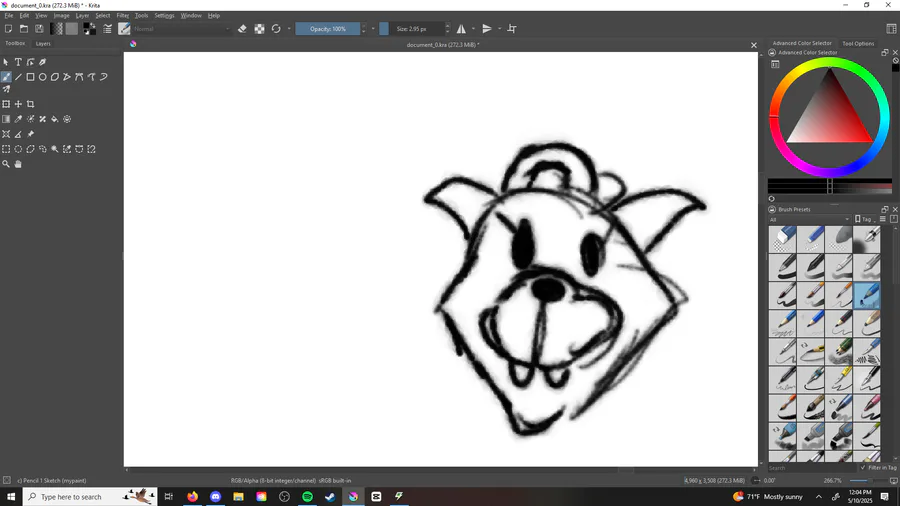Select the Ellipse shape tool
The image size is (900, 506).
pos(42,77)
